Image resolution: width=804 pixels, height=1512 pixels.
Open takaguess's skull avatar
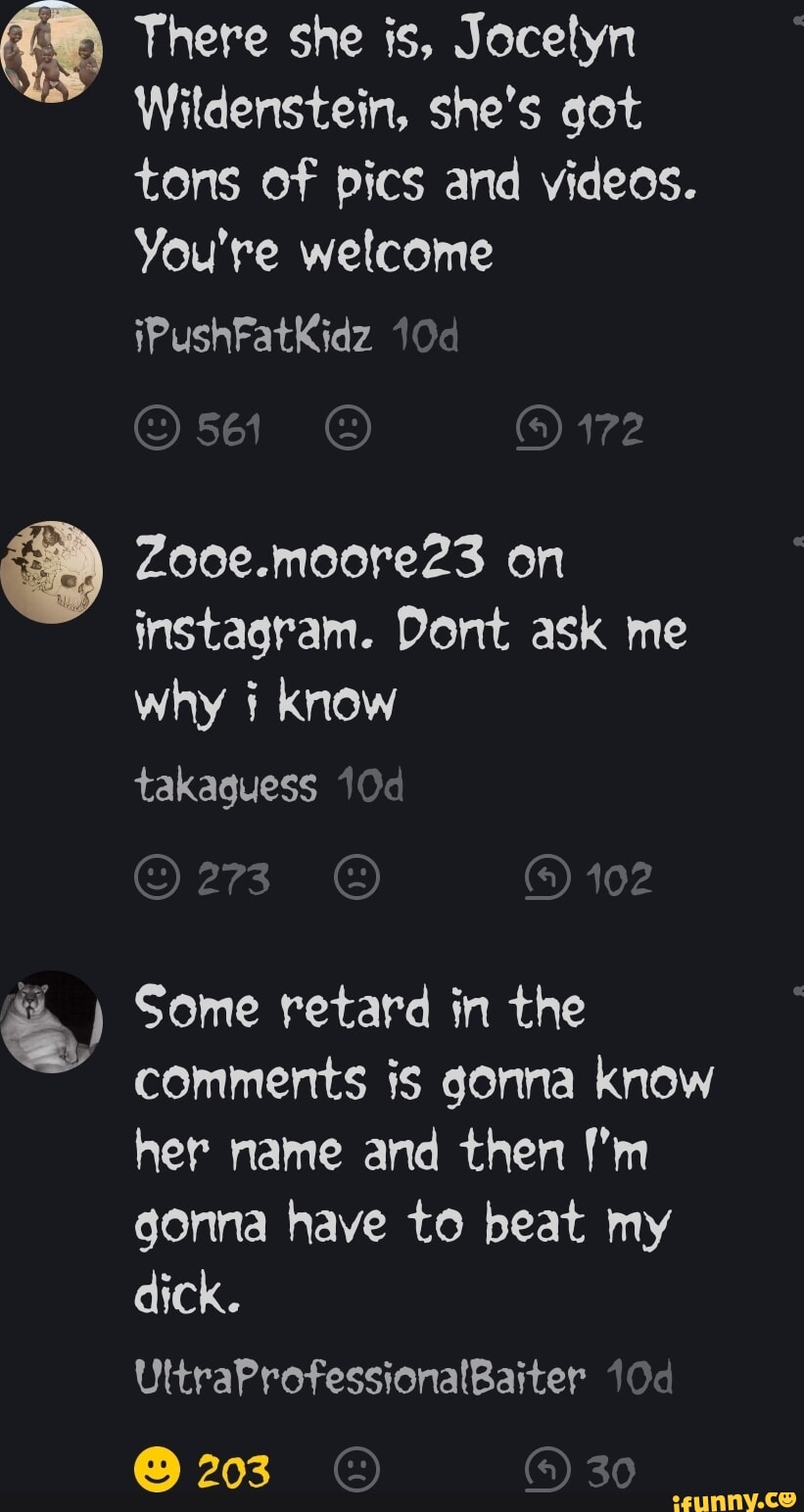[51, 572]
